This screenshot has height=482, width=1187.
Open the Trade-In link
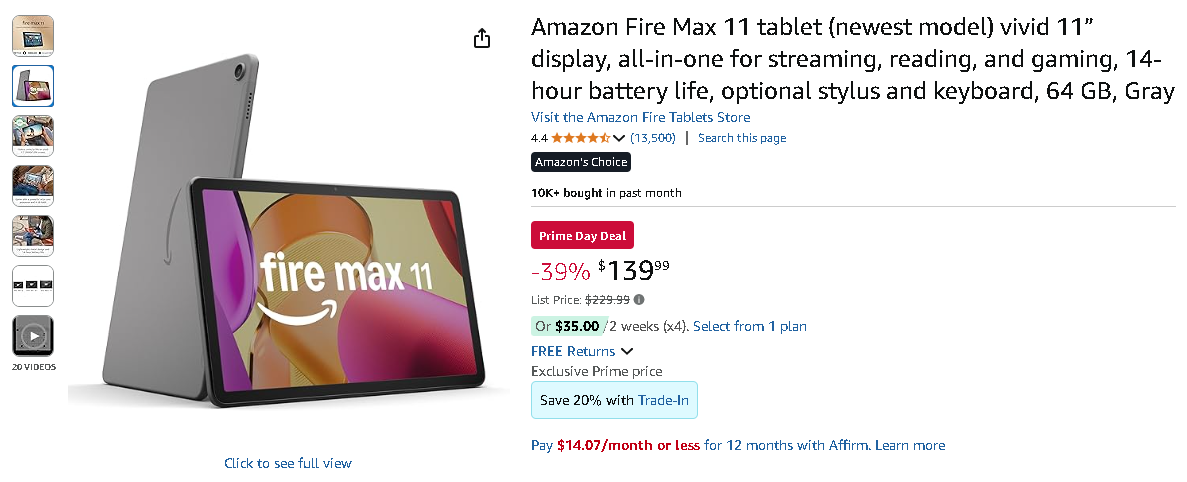click(666, 400)
